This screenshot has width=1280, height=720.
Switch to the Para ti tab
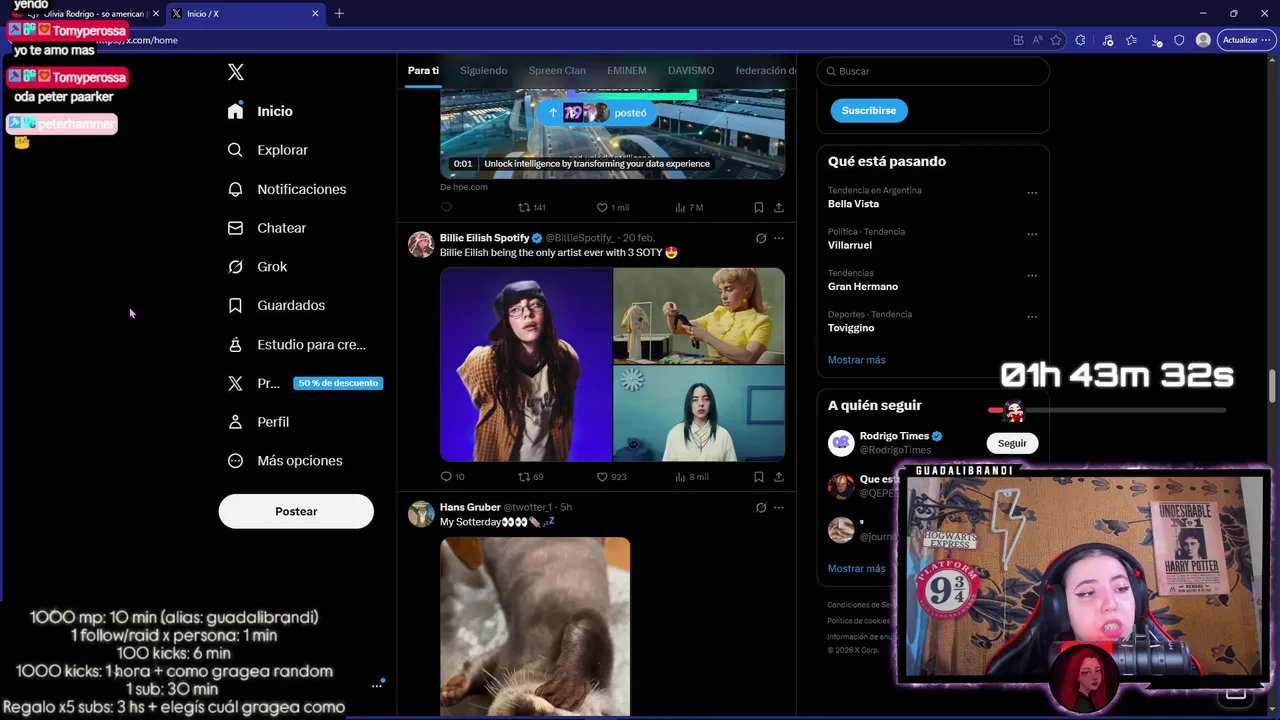tap(423, 71)
